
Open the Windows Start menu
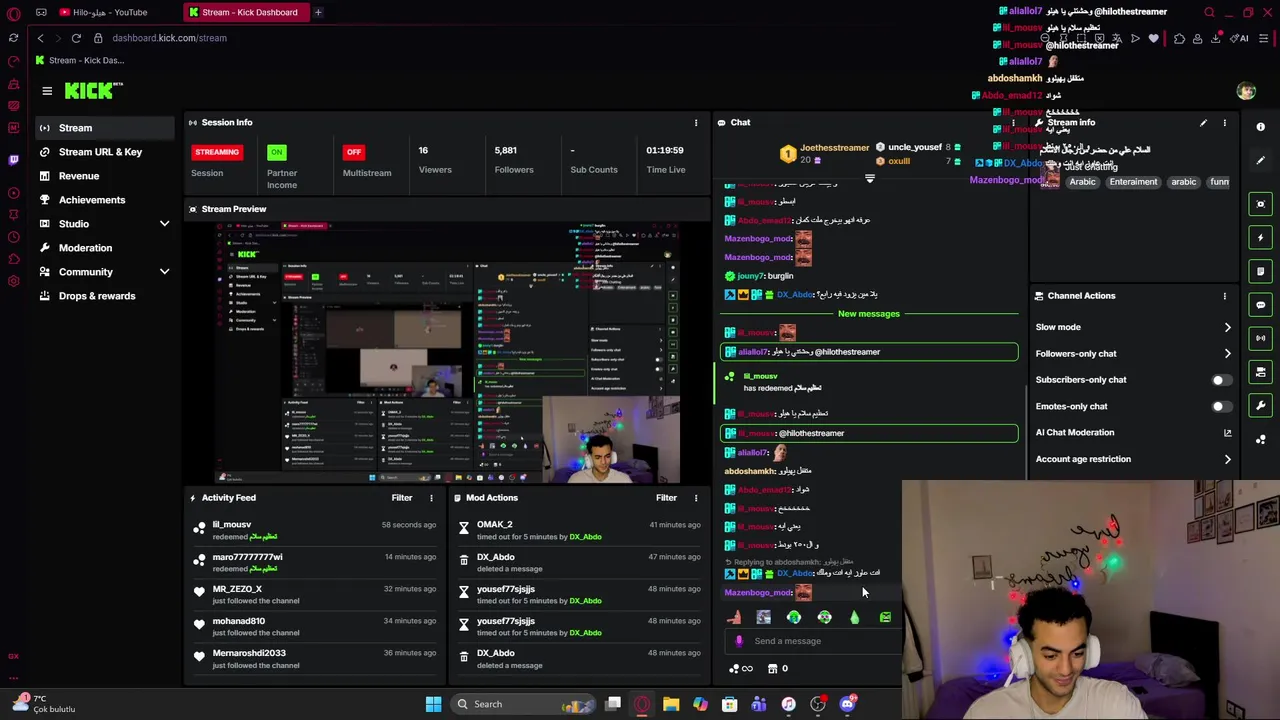(433, 704)
